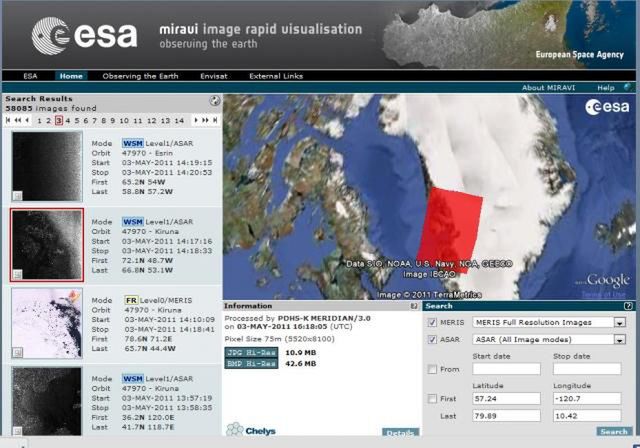The image size is (640, 448).
Task: Click '58085 images found' text
Action: pos(51,108)
